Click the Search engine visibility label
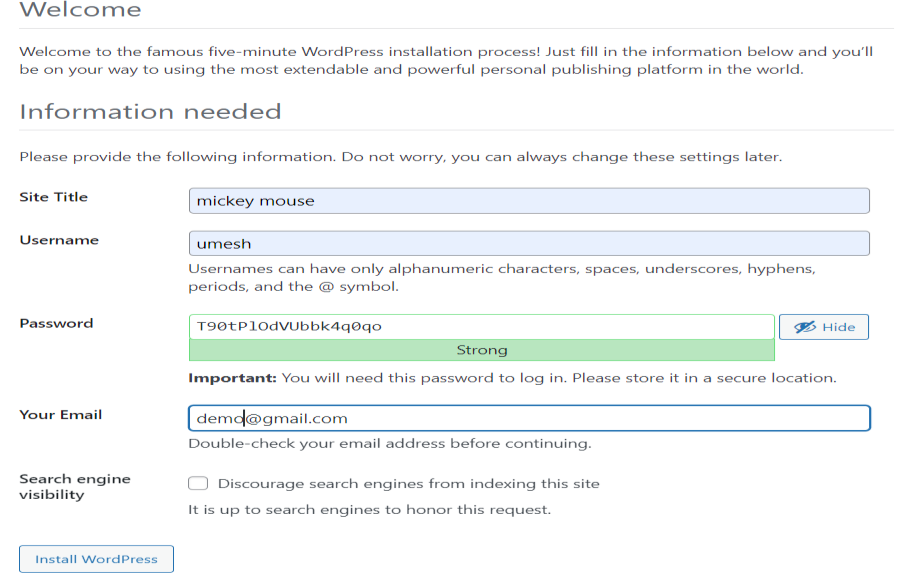The height and width of the screenshot is (574, 907). [x=74, y=487]
